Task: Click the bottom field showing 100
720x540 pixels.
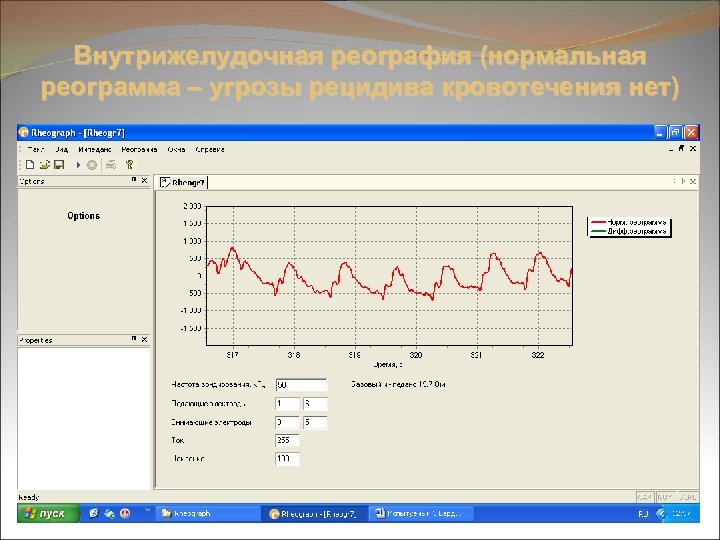Action: point(287,458)
